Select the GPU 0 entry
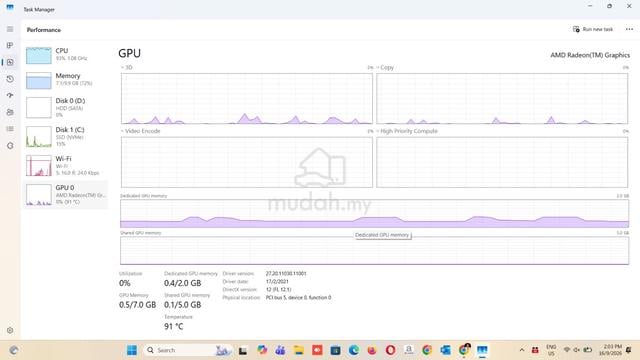The image size is (640, 360). coord(65,195)
